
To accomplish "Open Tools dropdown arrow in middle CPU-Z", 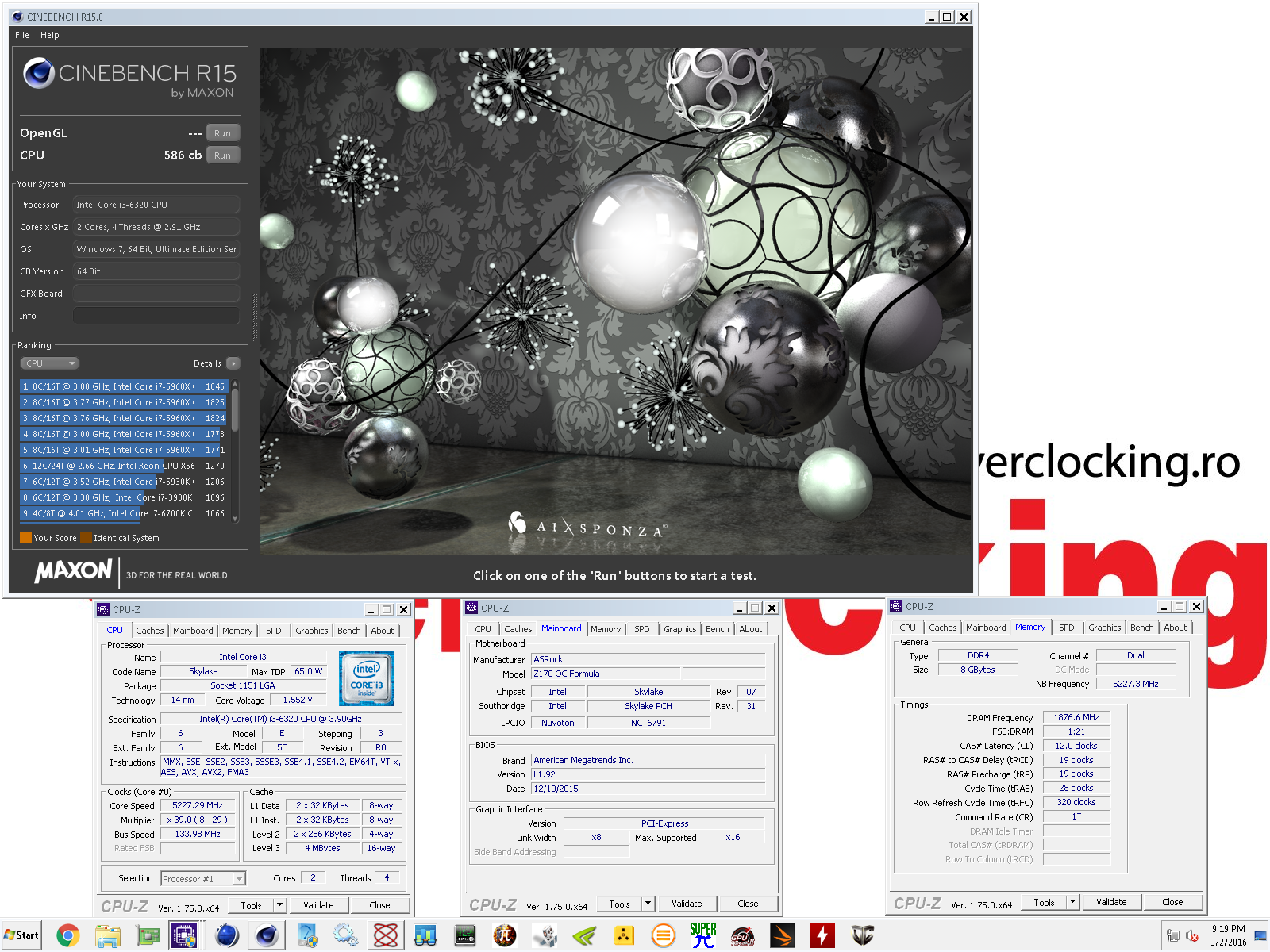I will 648,904.
